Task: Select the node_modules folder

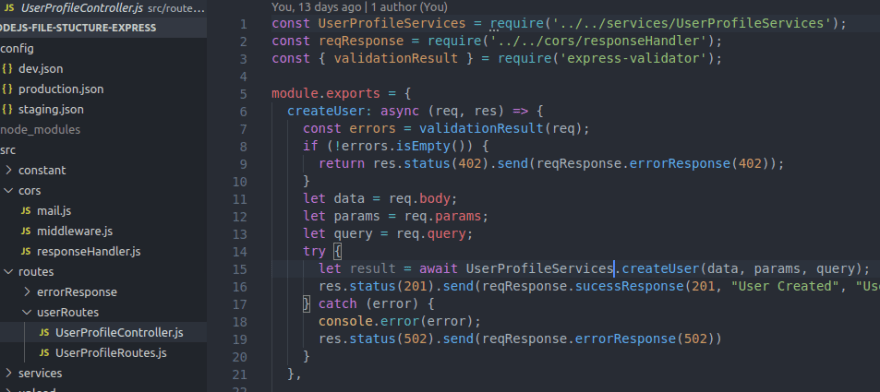Action: tap(40, 130)
